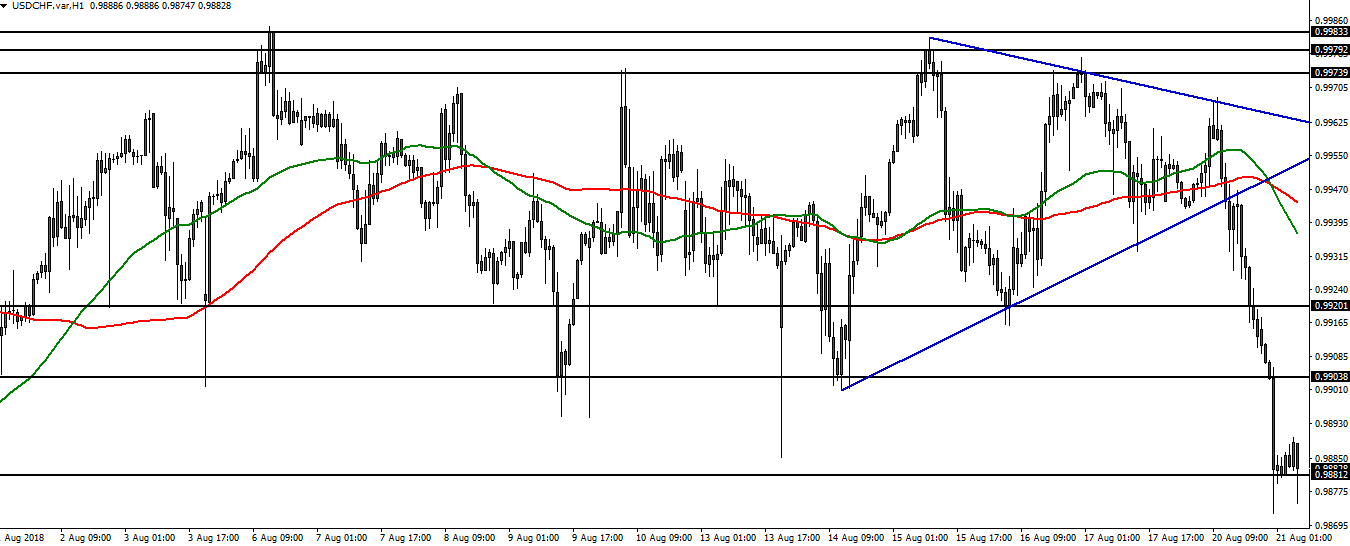Viewport: 1350px width, 546px height.
Task: Click the 21 Aug 01:00 time label
Action: pos(1302,538)
